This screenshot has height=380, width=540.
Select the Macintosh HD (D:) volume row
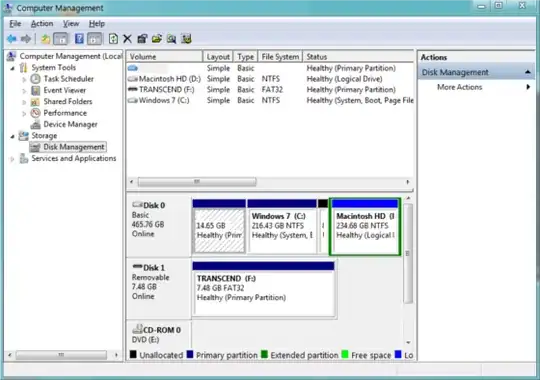coord(270,79)
